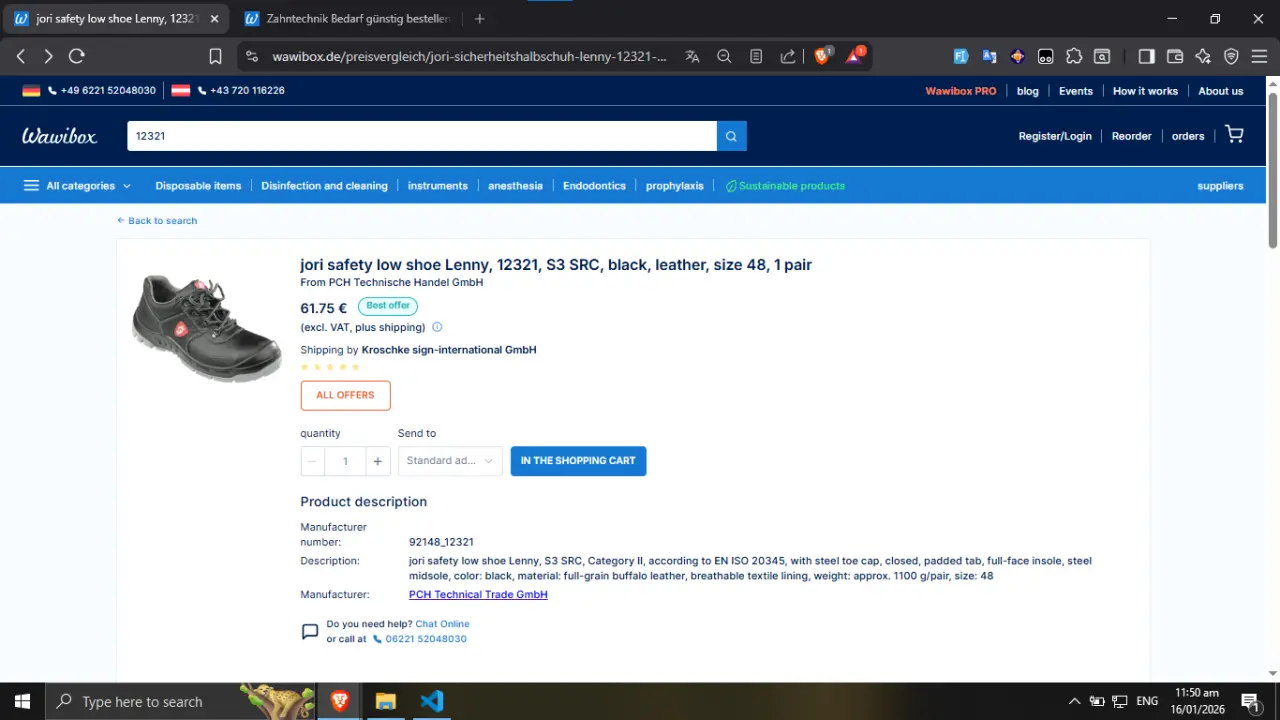Click IN THE SHOPPING CART button
The width and height of the screenshot is (1280, 720).
578,461
